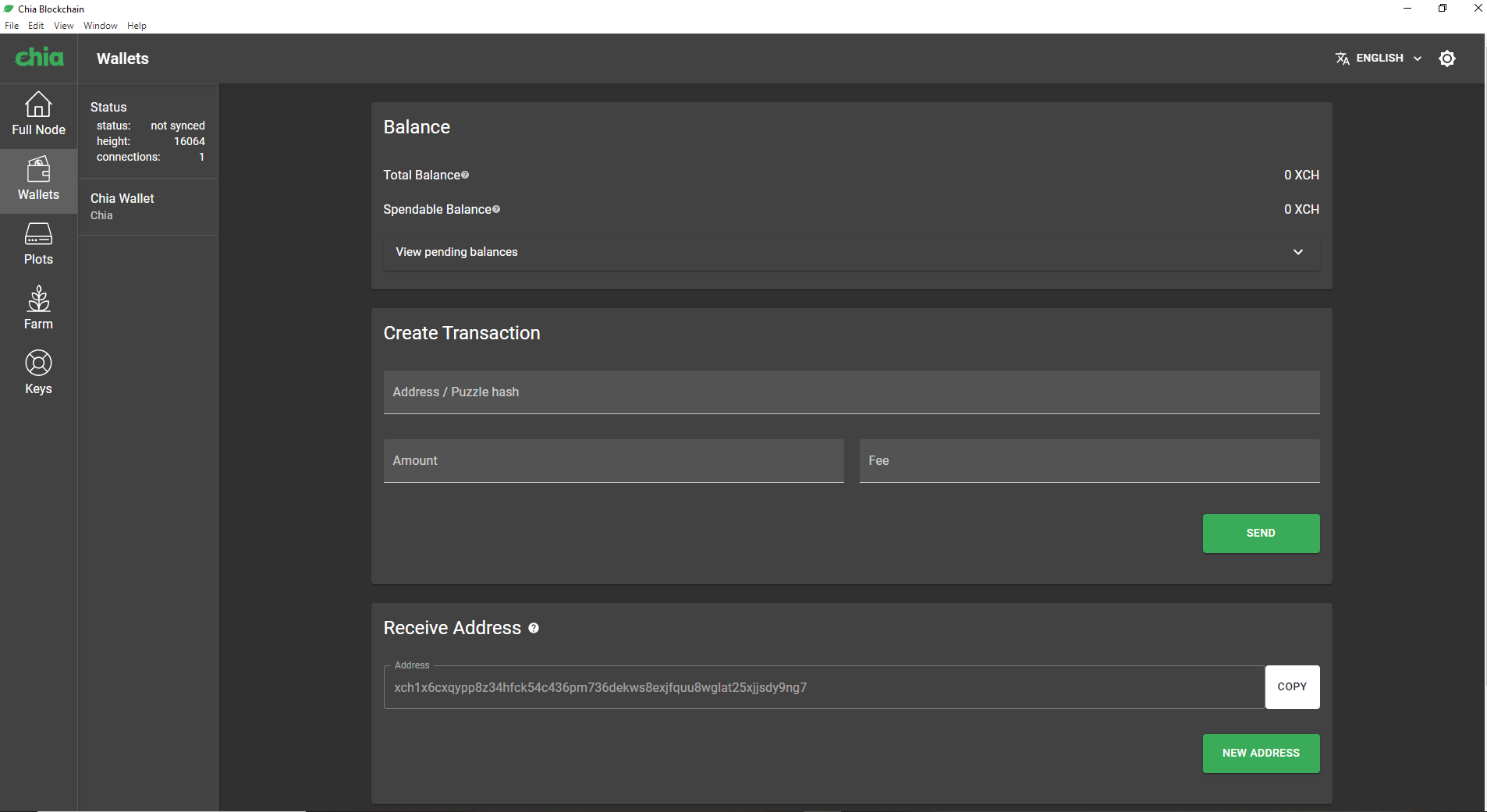Click the xch1 receive address text box
1487x812 pixels.
coord(824,687)
